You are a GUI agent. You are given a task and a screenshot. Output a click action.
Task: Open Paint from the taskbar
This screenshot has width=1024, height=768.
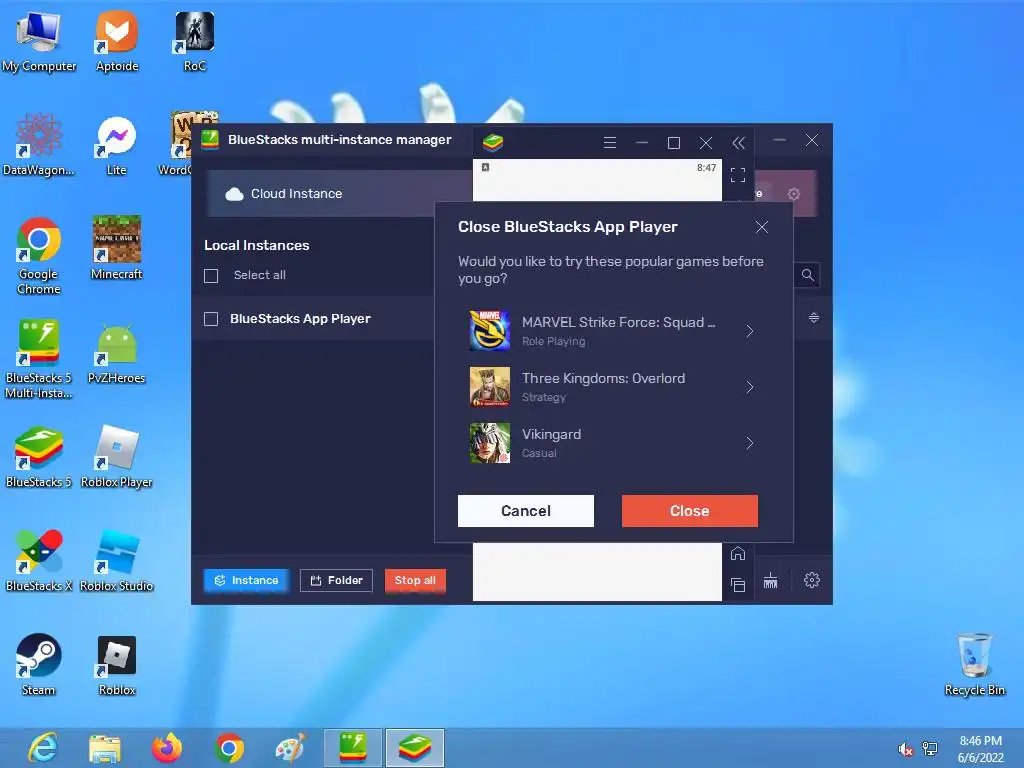point(290,748)
